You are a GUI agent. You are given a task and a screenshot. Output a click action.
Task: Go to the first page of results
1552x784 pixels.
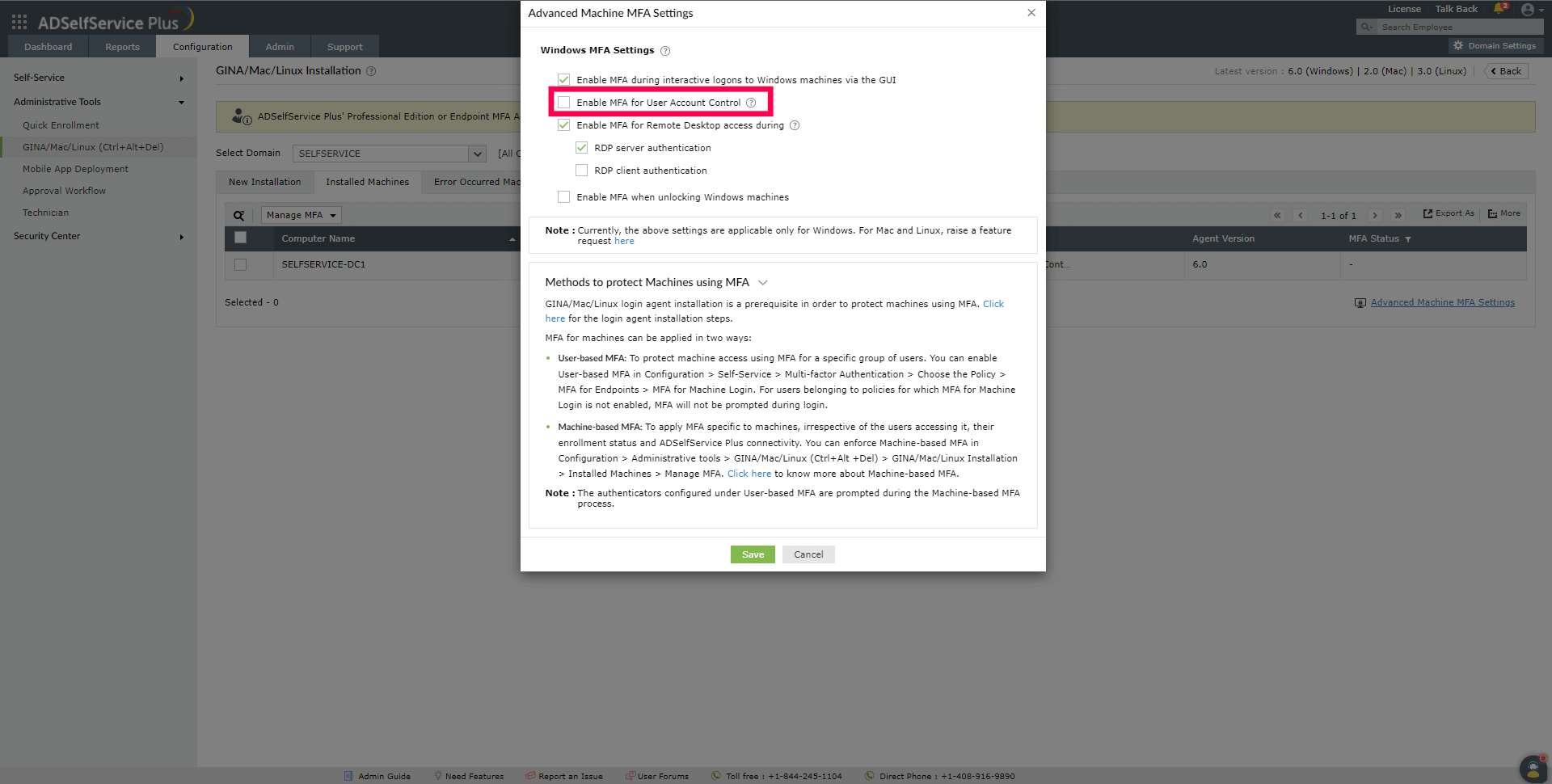[1277, 215]
